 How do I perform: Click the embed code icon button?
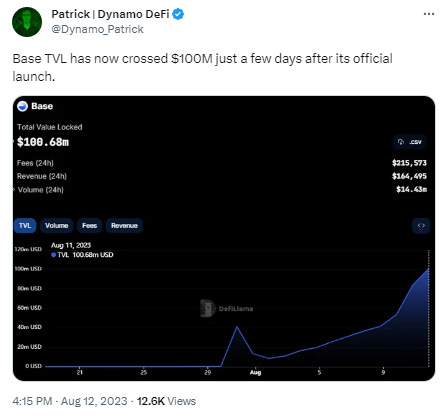[x=421, y=226]
